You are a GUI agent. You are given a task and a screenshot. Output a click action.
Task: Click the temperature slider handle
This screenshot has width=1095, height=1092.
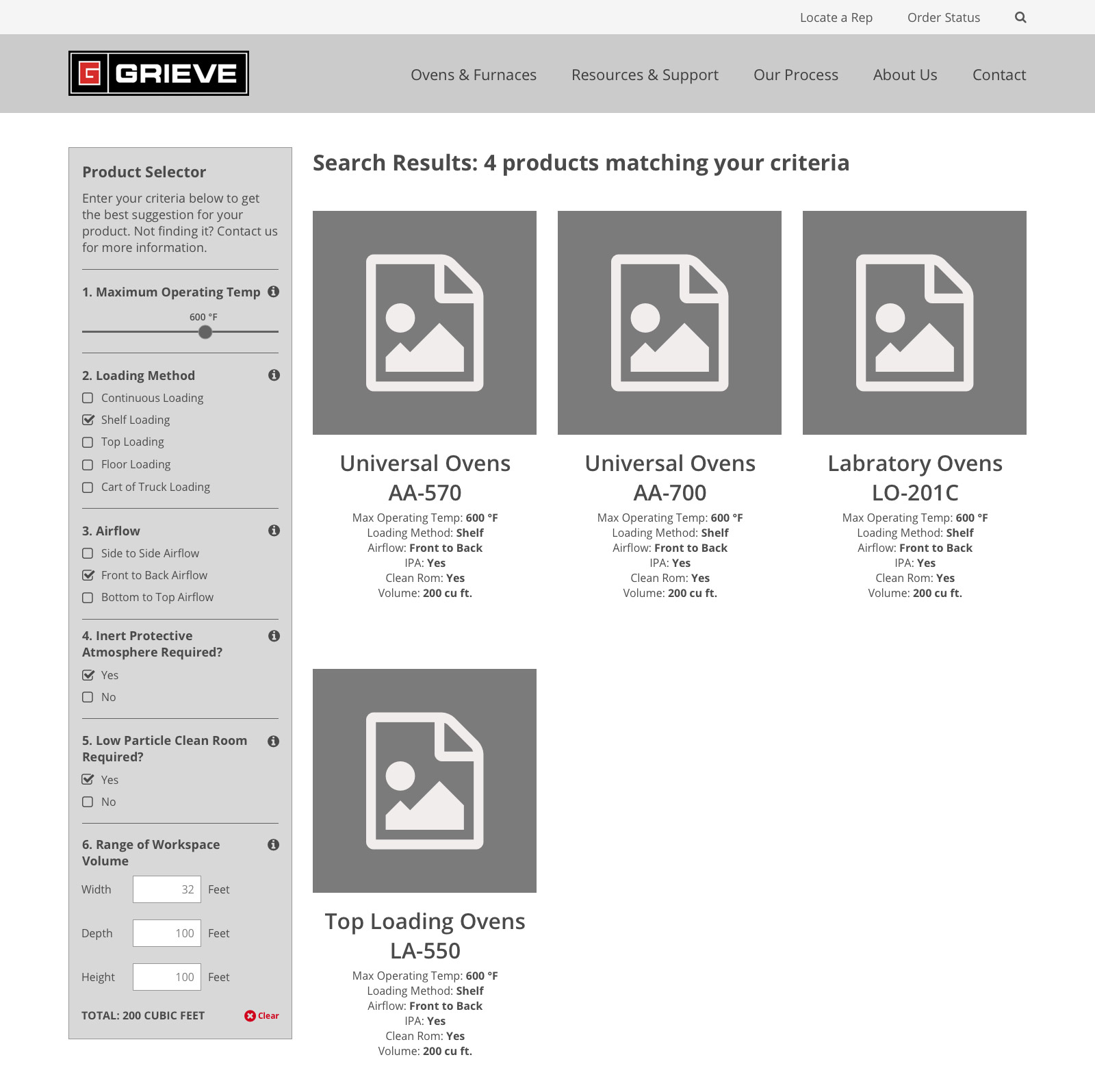205,332
